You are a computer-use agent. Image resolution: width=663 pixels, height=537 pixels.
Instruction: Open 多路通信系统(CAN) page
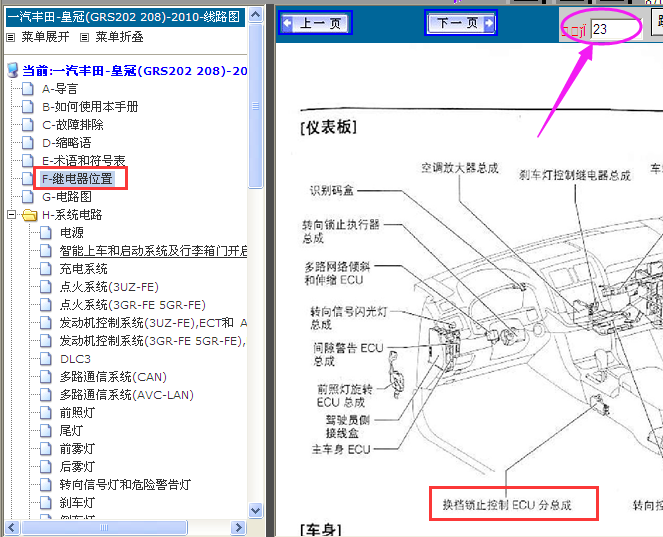[113, 377]
